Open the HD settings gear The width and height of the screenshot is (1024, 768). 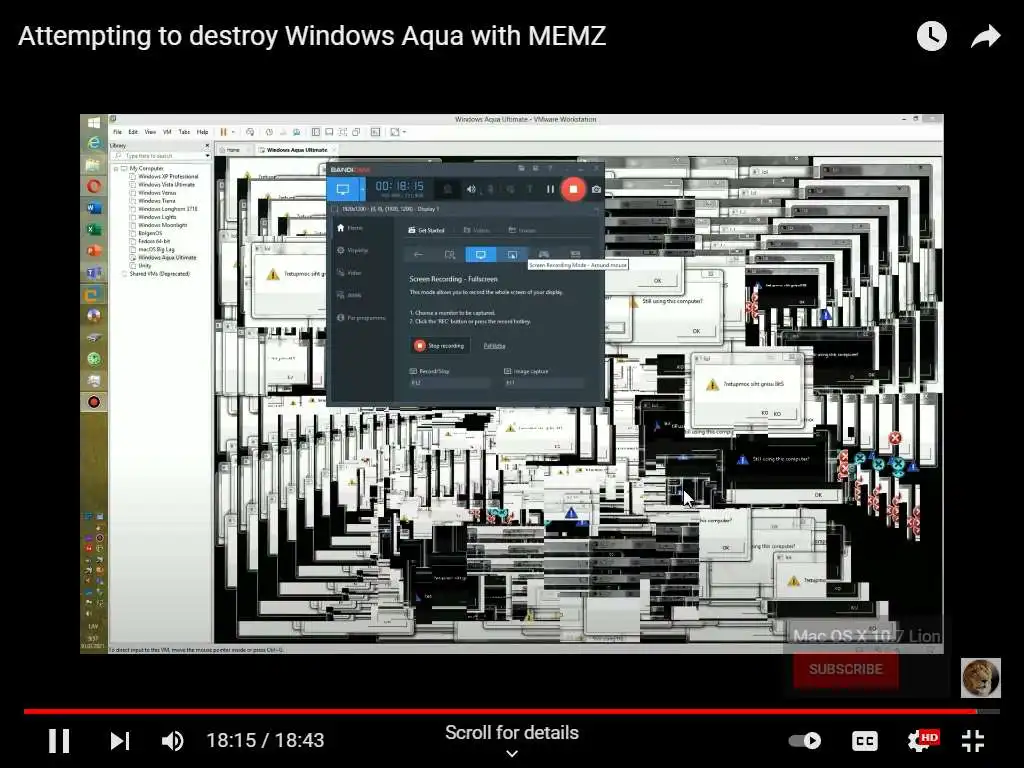tap(922, 741)
